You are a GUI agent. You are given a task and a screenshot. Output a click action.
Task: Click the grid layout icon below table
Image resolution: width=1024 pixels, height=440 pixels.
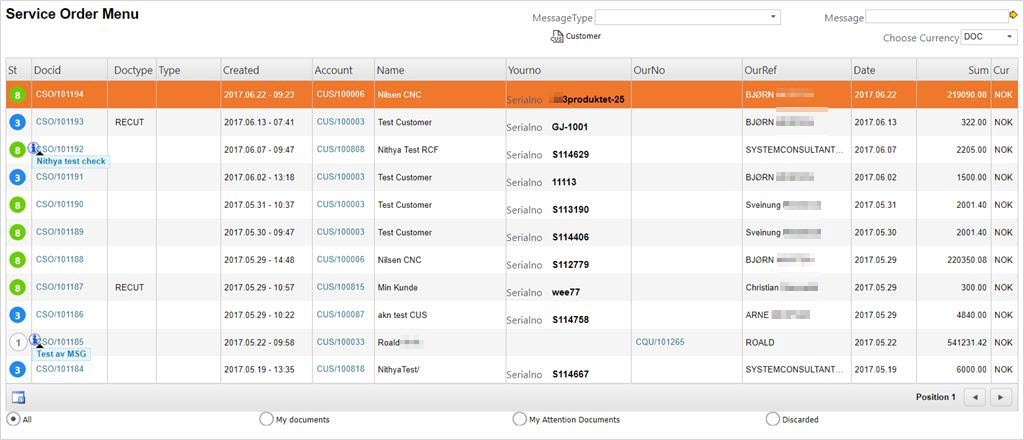click(x=18, y=398)
